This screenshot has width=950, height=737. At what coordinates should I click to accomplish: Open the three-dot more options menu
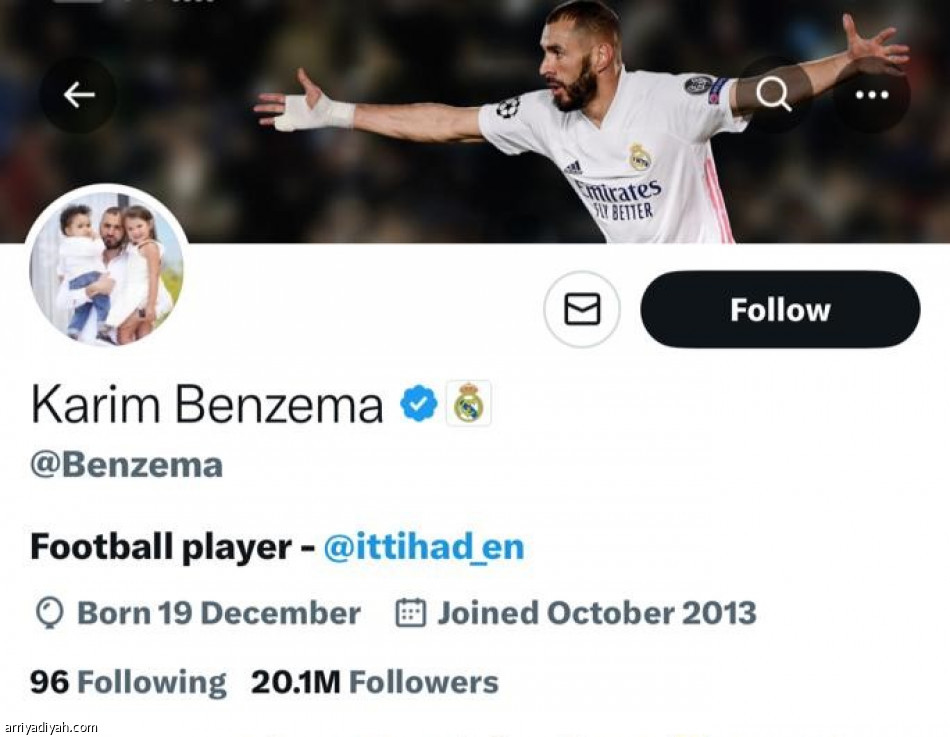871,95
